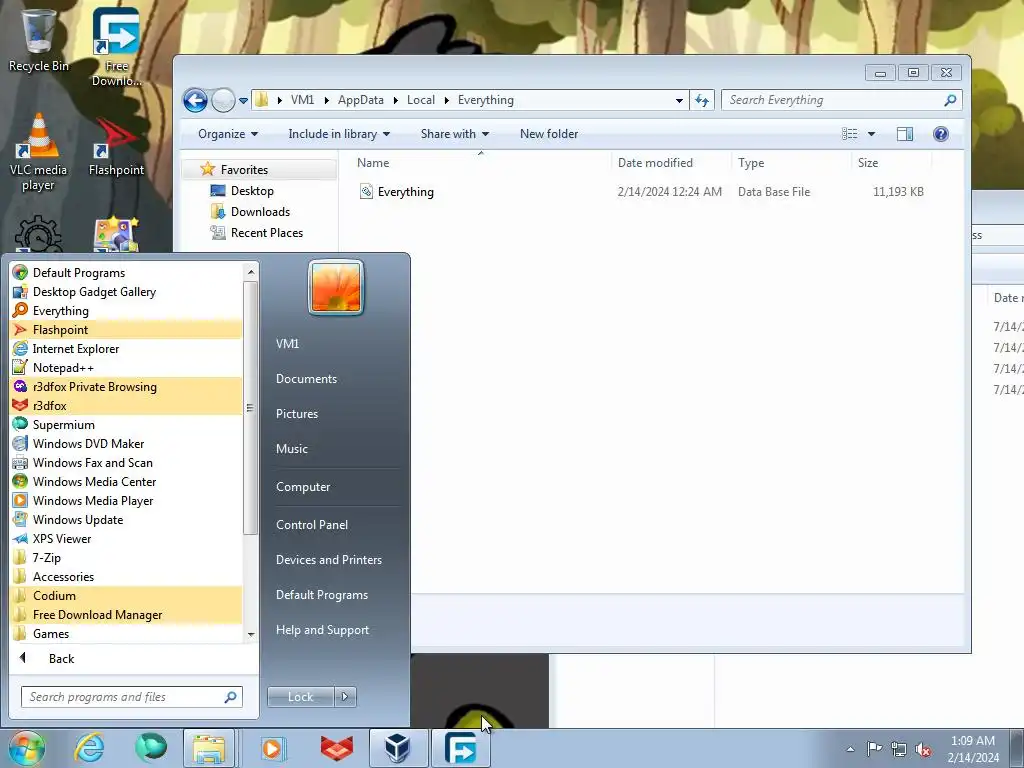Click the Lock button
Viewport: 1024px width, 768px height.
300,697
